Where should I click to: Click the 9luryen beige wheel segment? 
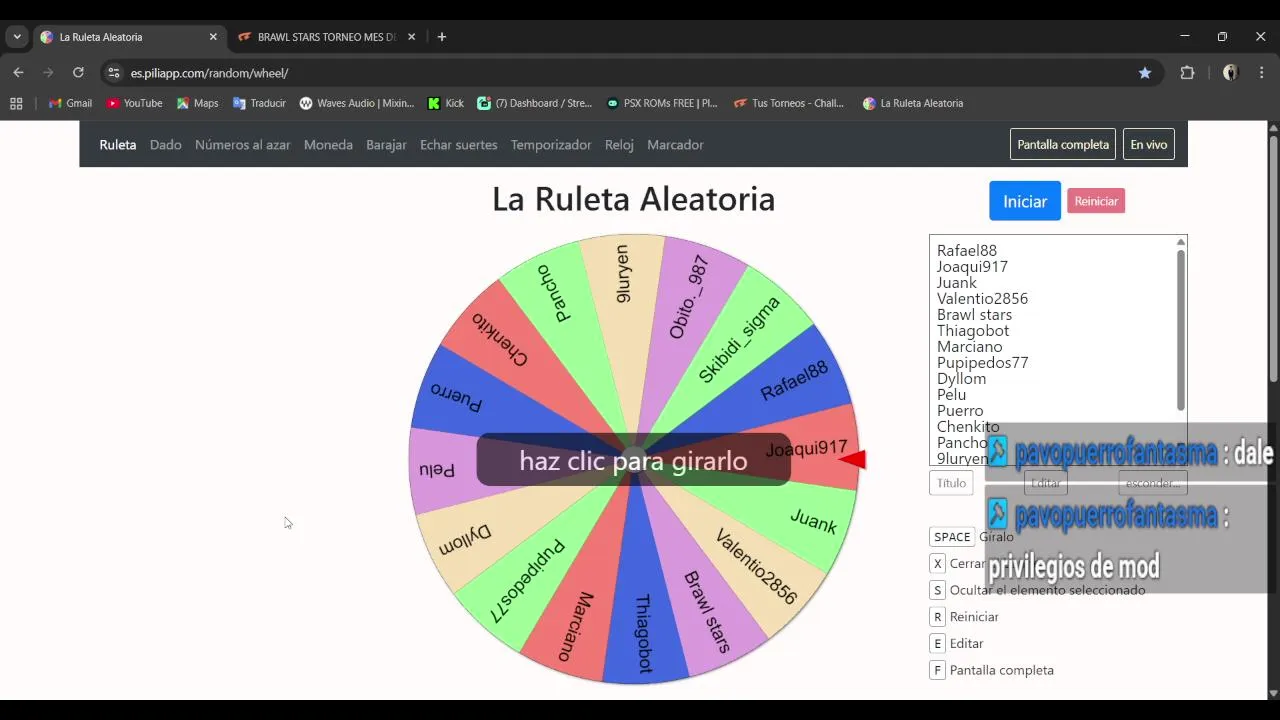(x=622, y=273)
